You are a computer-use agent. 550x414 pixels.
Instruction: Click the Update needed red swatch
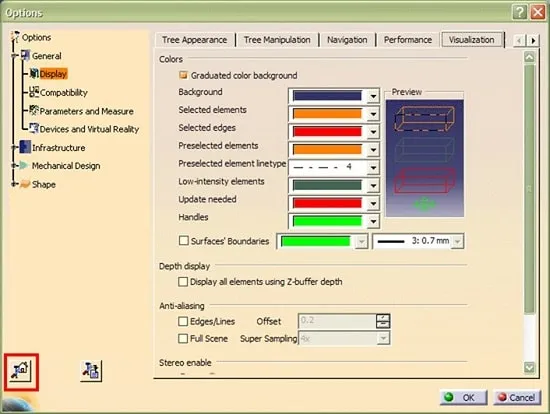[x=327, y=203]
